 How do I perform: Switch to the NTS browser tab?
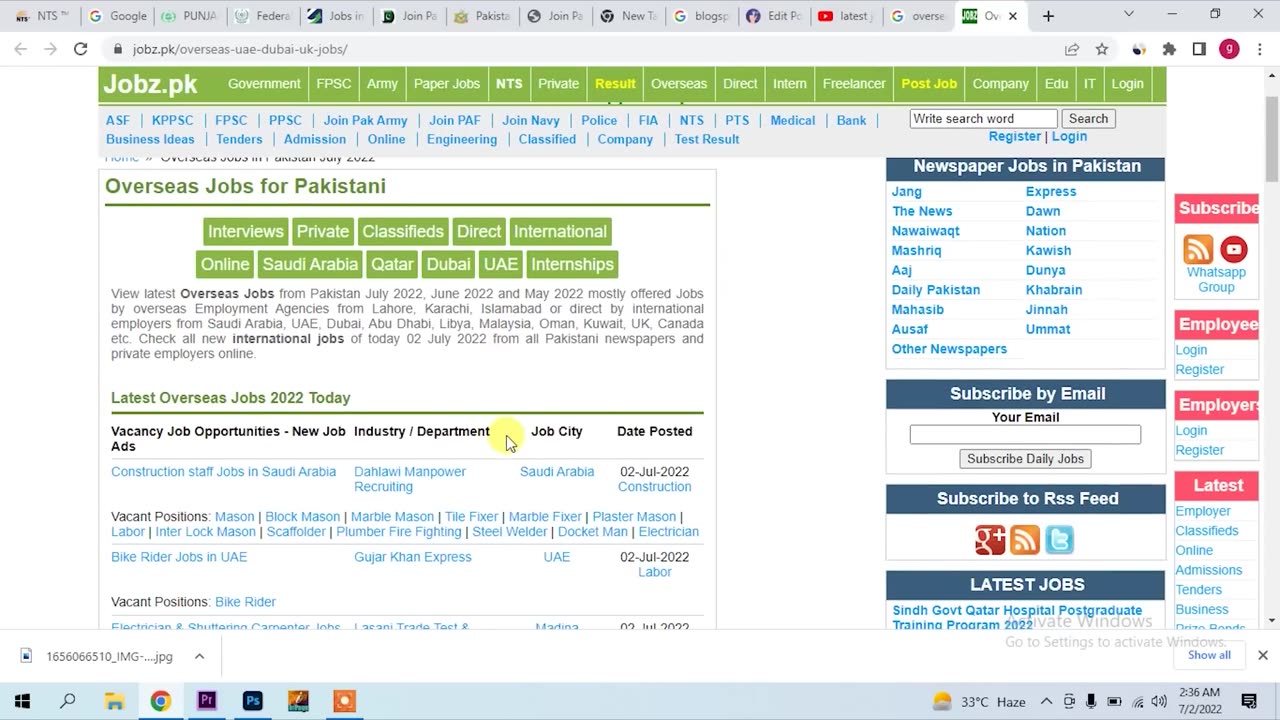41,16
